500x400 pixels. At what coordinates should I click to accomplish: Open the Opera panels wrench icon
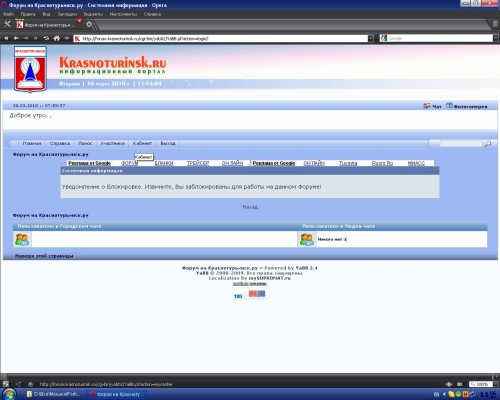[7, 24]
